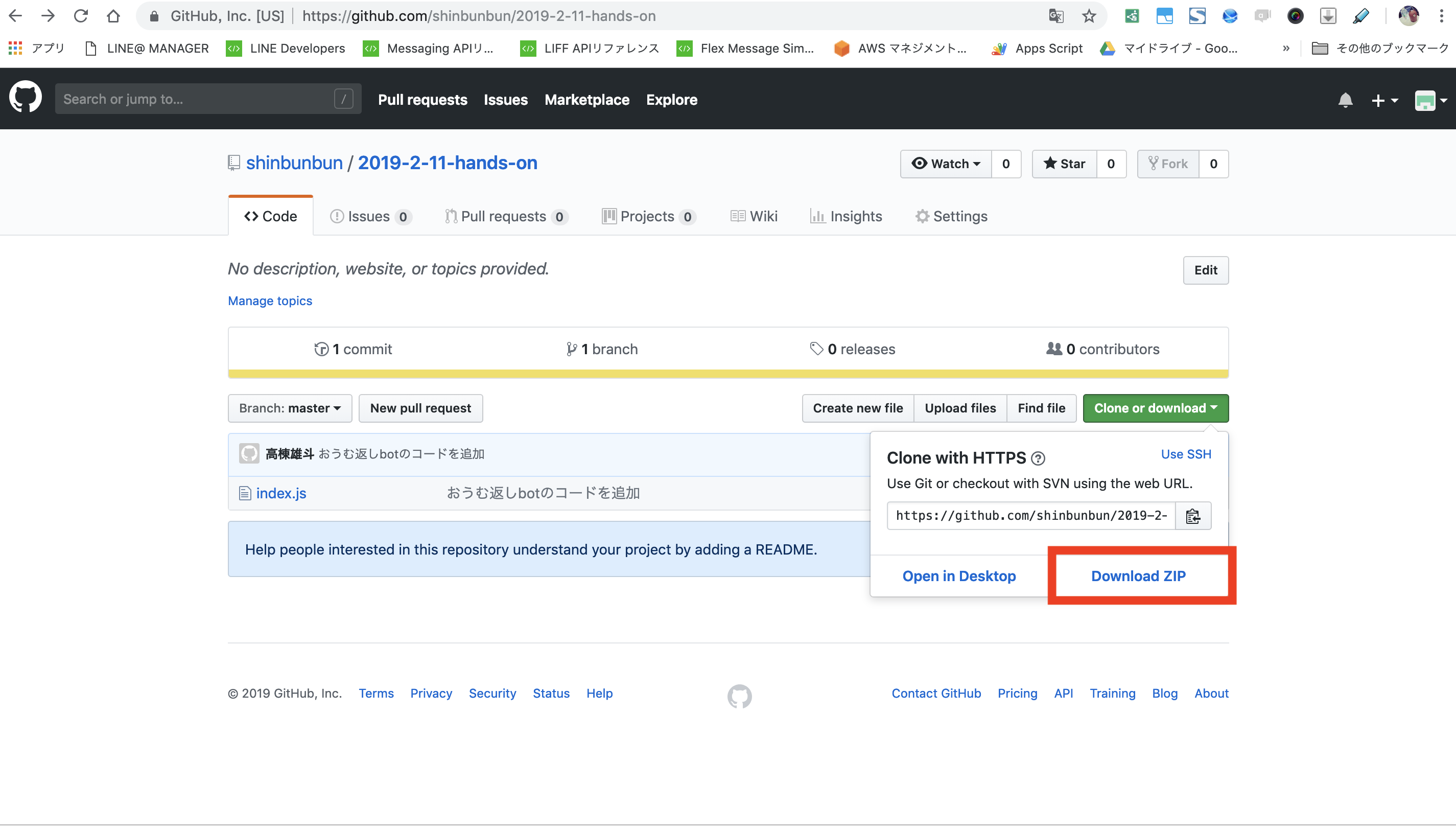The height and width of the screenshot is (829, 1456).
Task: Select the clone URL text field
Action: pyautogui.click(x=1031, y=516)
